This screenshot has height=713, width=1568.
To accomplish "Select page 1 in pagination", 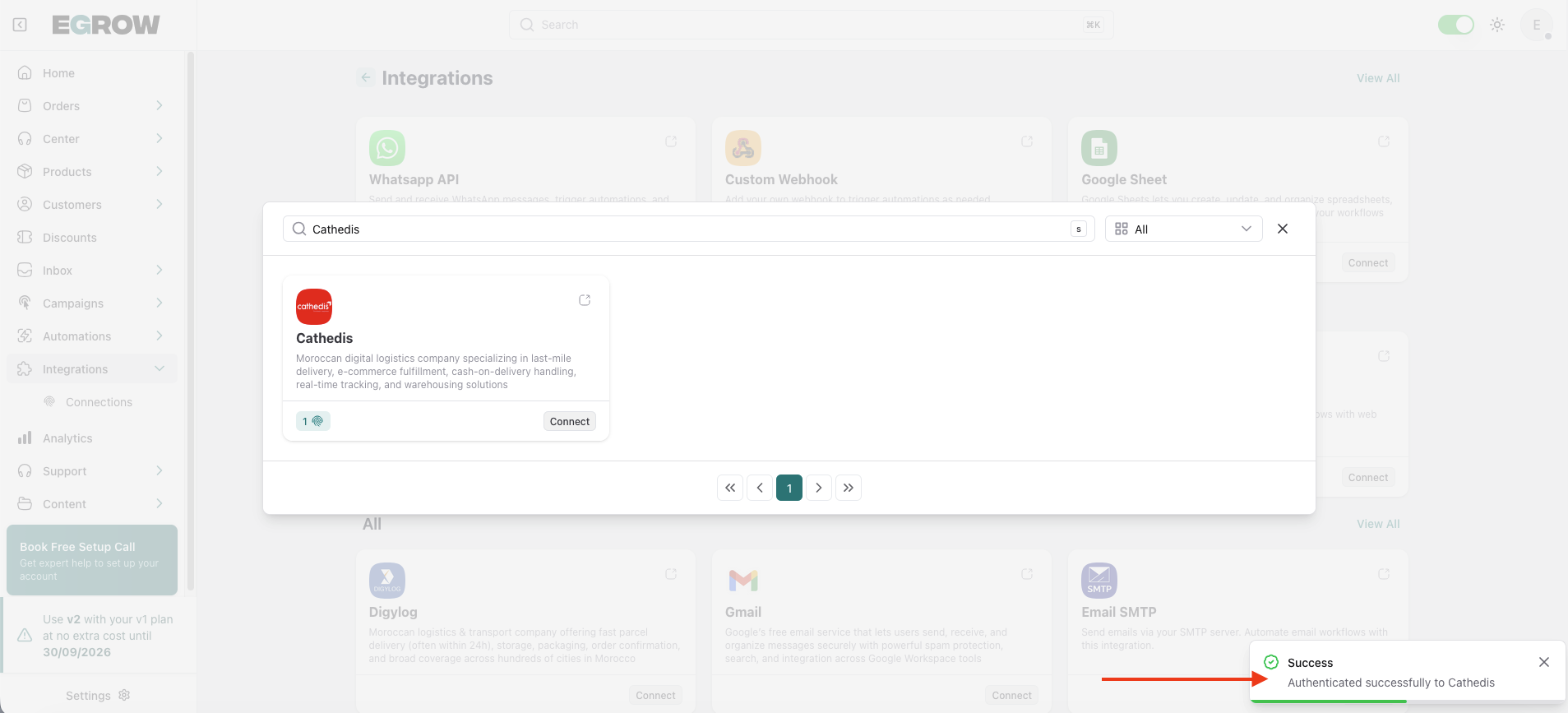I will point(789,488).
